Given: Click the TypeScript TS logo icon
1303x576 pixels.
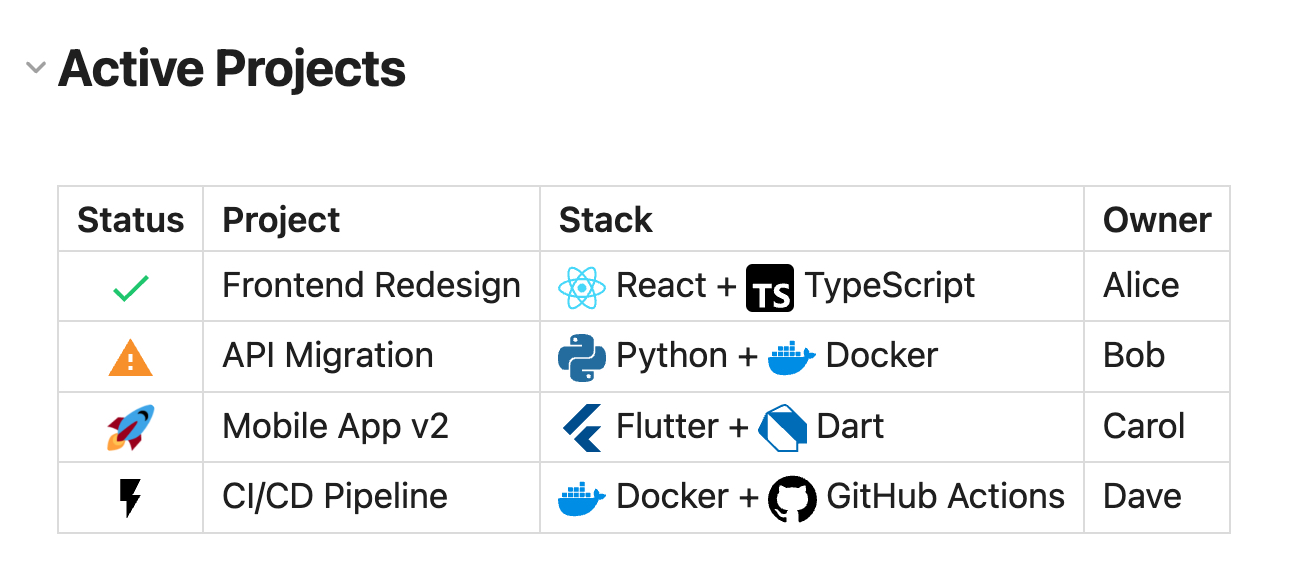Looking at the screenshot, I should click(770, 289).
